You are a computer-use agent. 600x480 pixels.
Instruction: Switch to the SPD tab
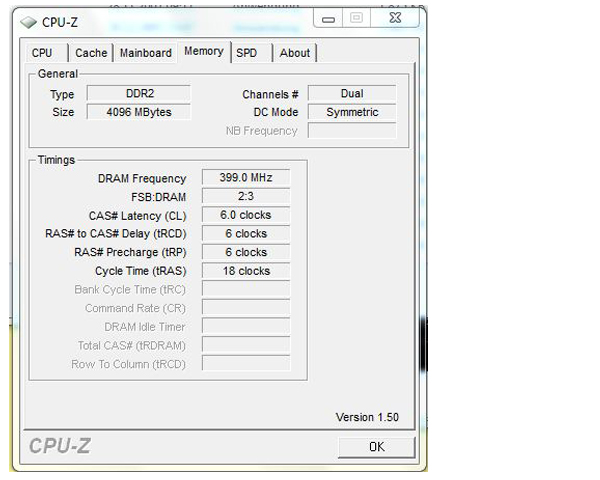[252, 53]
